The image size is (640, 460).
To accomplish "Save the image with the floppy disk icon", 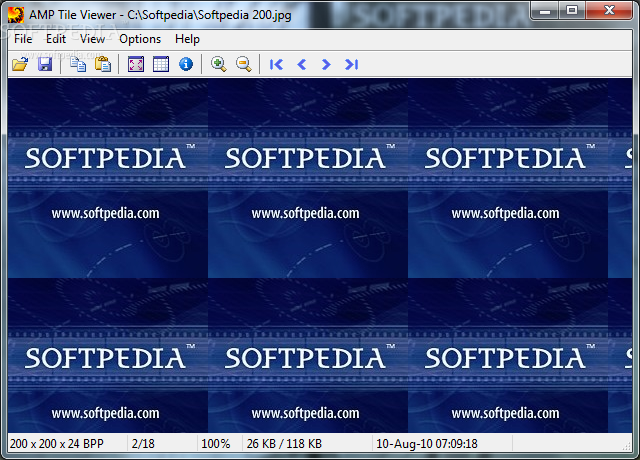I will (x=45, y=64).
